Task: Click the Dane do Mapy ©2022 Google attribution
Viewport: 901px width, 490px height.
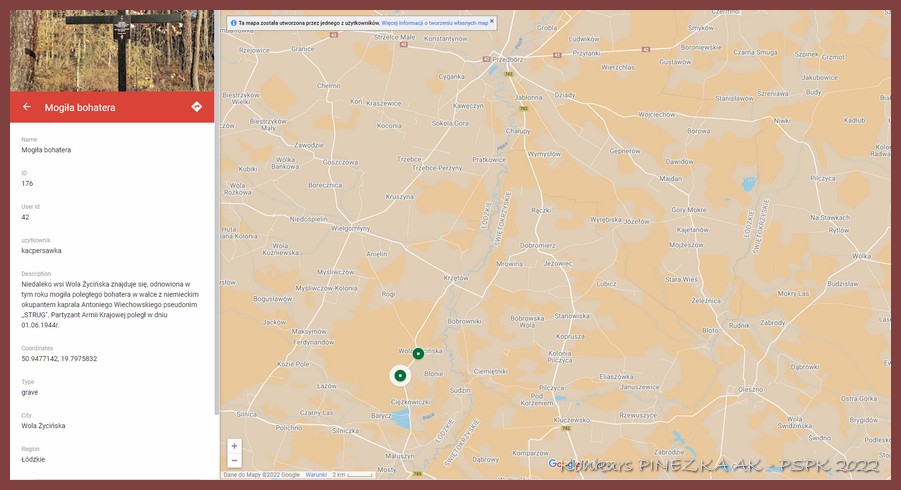Action: click(261, 474)
